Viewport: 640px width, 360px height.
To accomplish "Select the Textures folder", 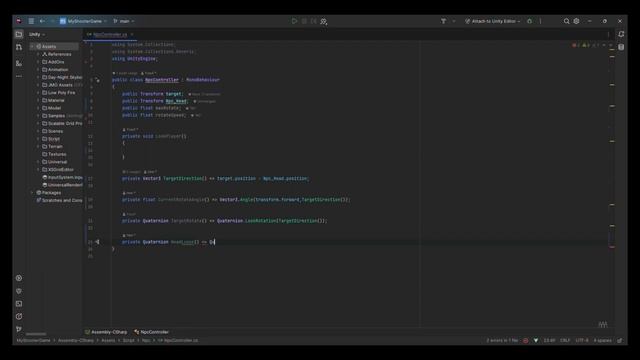I will click(x=54, y=154).
